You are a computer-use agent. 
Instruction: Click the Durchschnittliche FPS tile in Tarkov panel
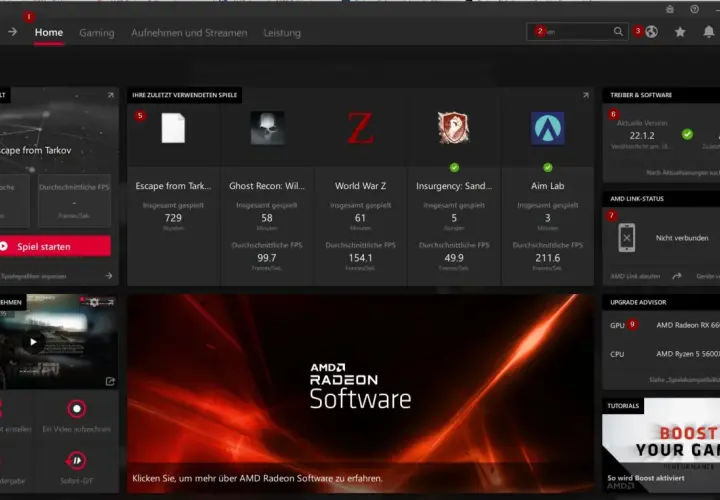[x=74, y=200]
